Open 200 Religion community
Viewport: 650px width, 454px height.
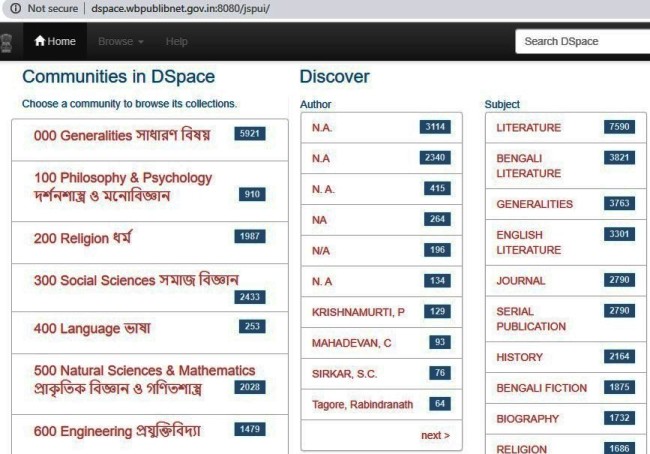click(x=83, y=238)
